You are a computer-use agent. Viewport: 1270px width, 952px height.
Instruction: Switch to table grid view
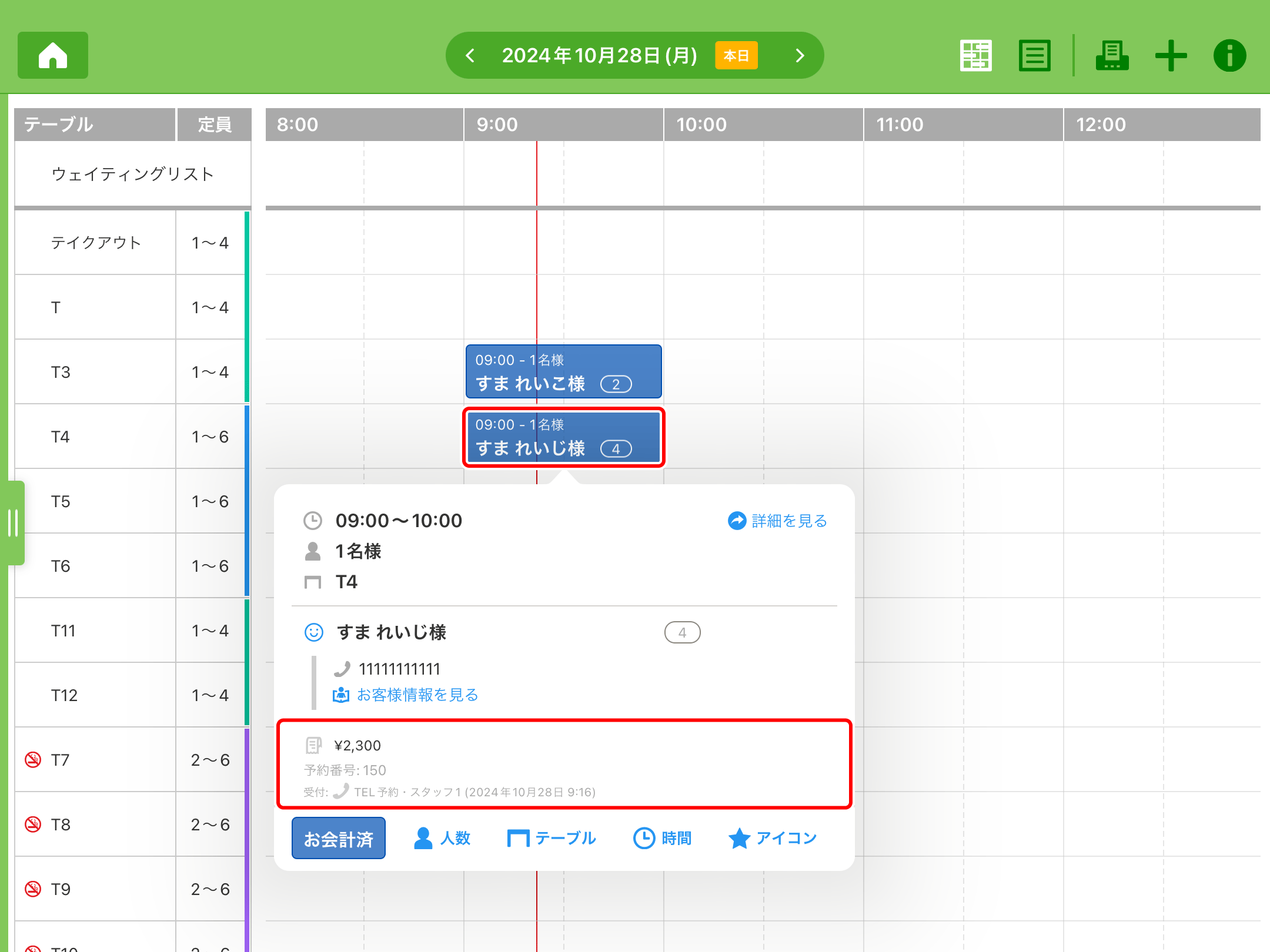[x=975, y=56]
